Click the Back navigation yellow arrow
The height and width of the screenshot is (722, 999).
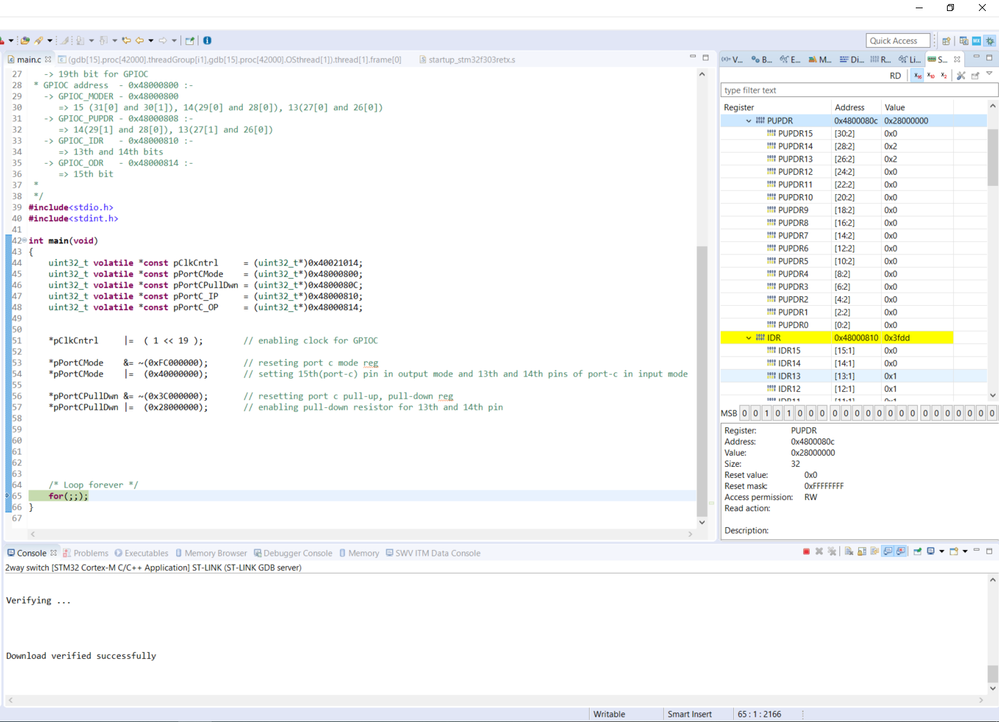click(139, 40)
